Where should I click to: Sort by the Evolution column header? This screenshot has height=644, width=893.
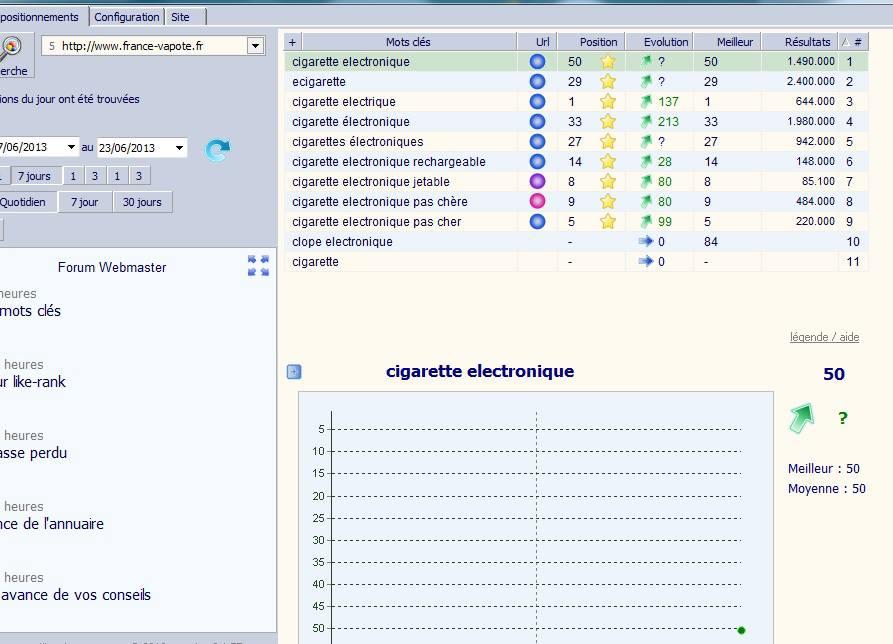[659, 42]
